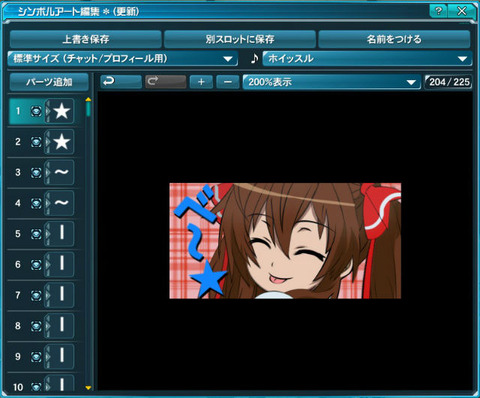
Task: Click 別スロットに保存 save to other slot
Action: tap(240, 39)
